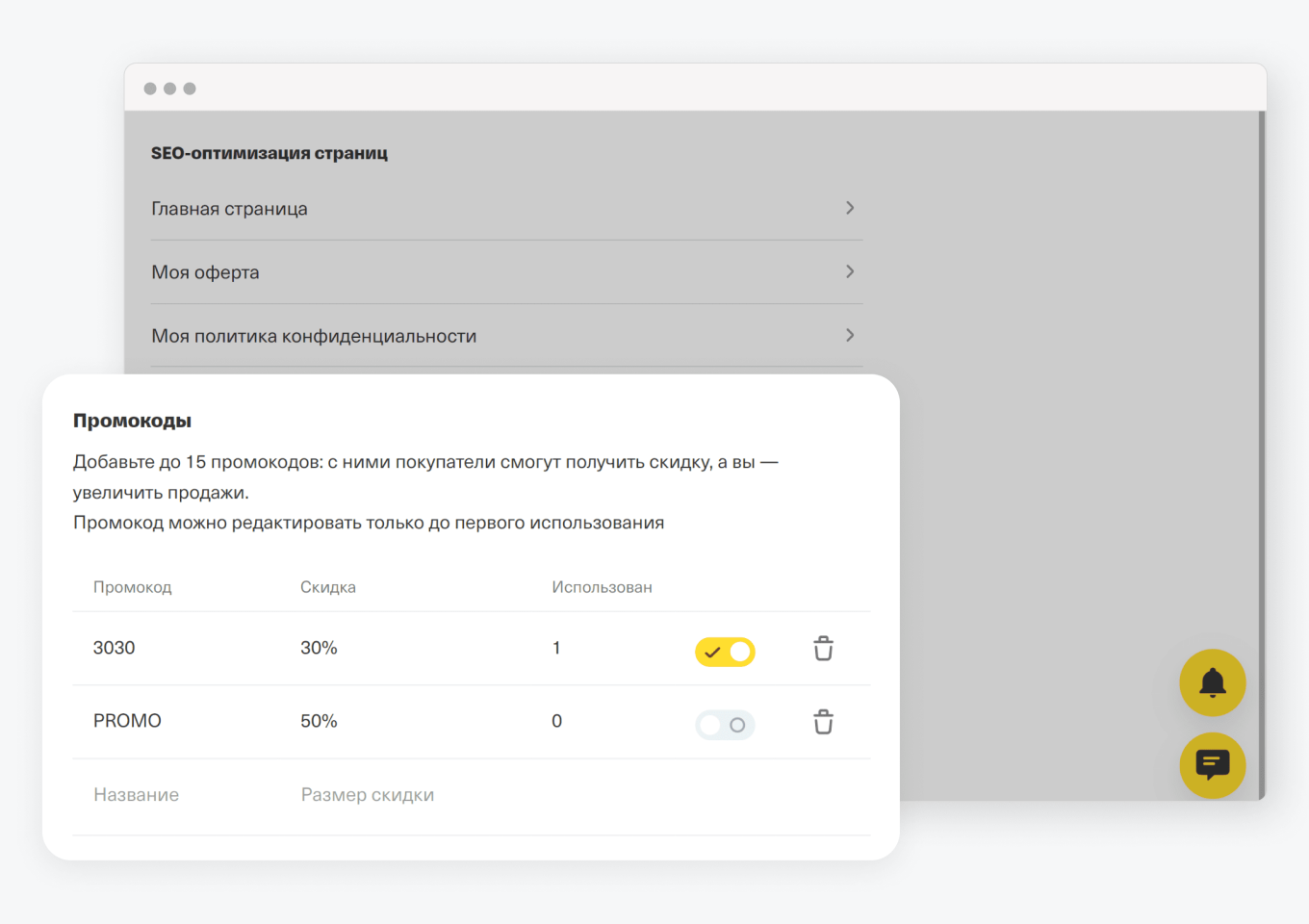Delete the 3030 promo code
This screenshot has height=924, width=1309.
(823, 649)
